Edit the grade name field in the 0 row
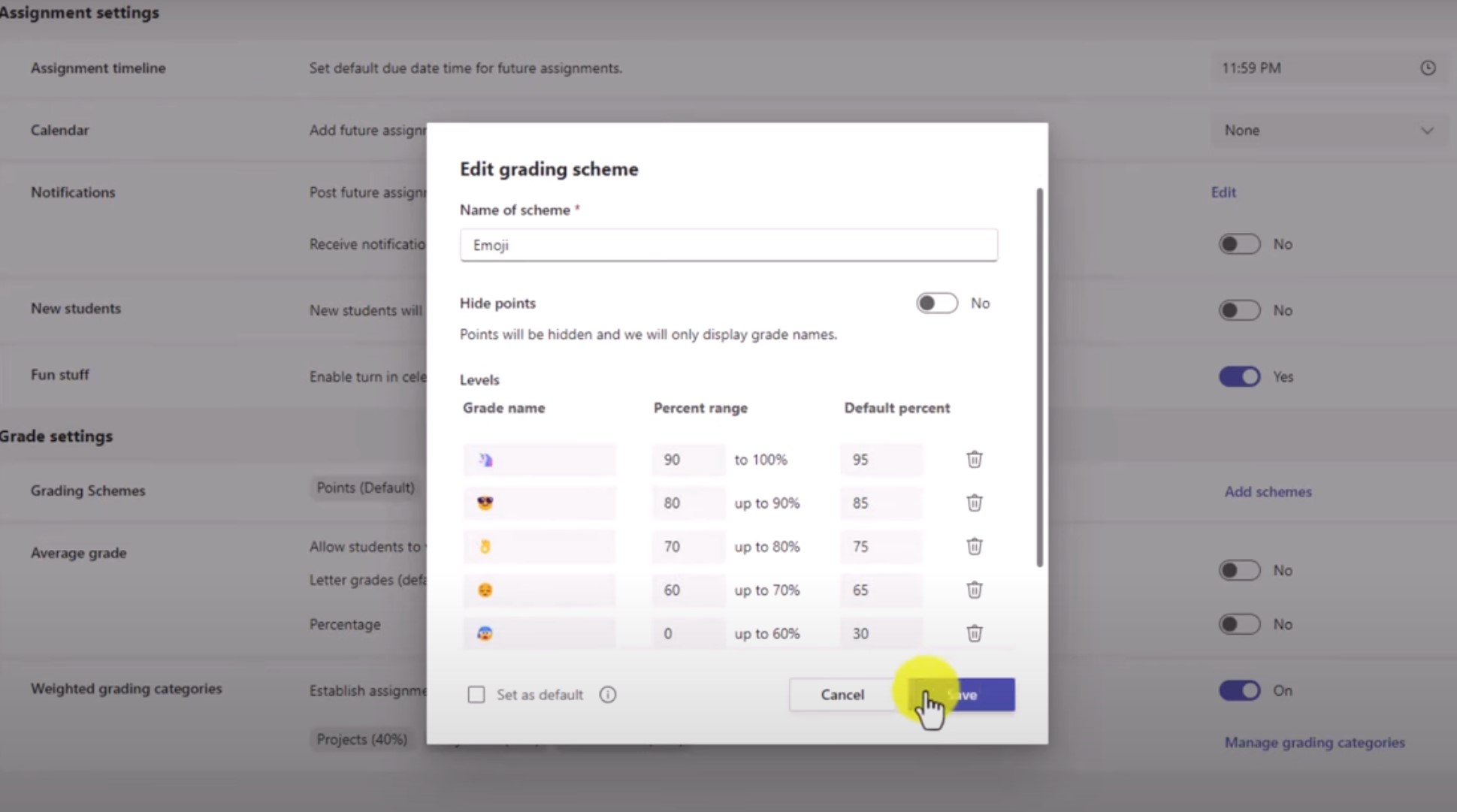 click(539, 634)
